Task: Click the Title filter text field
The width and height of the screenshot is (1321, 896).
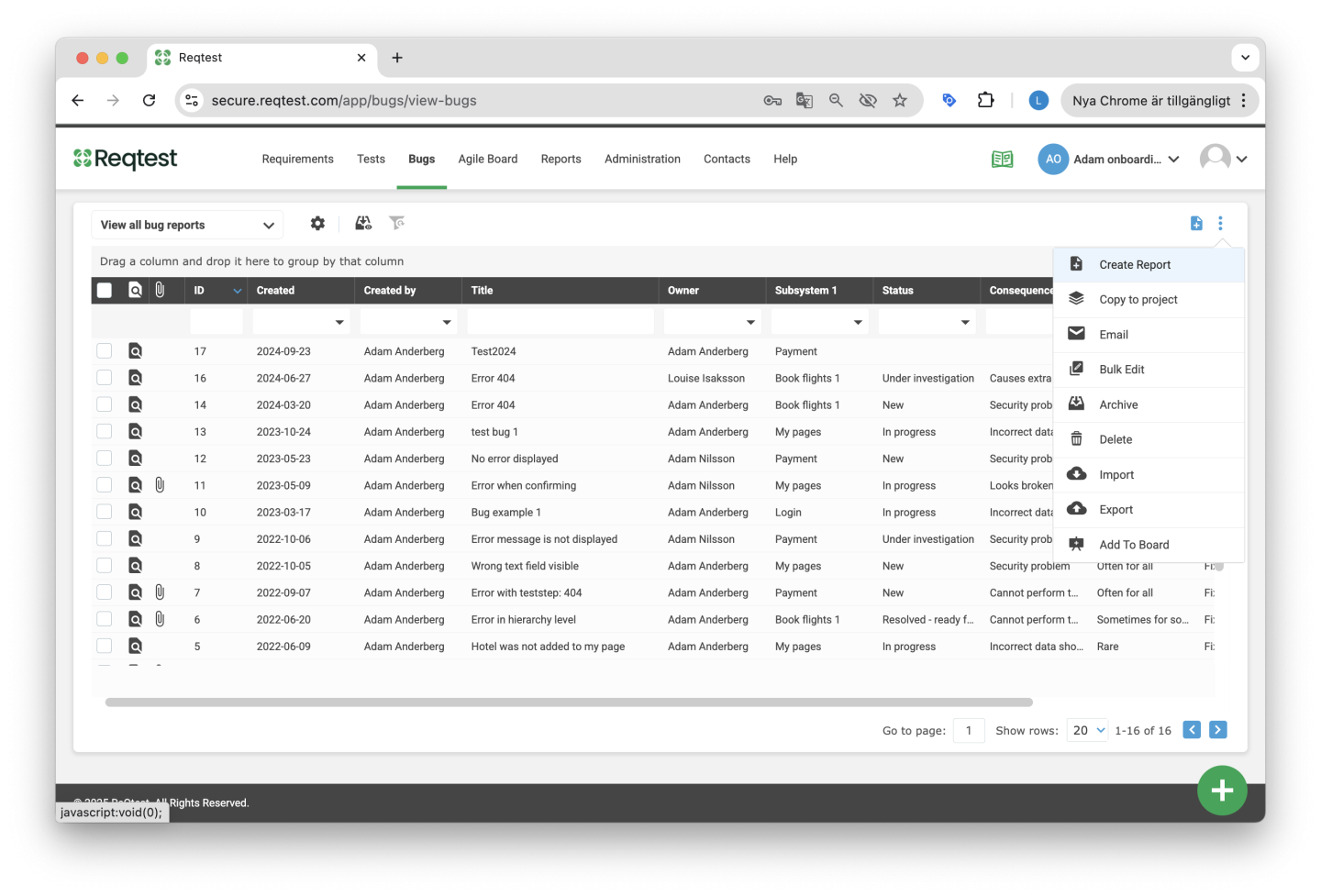Action: [561, 322]
